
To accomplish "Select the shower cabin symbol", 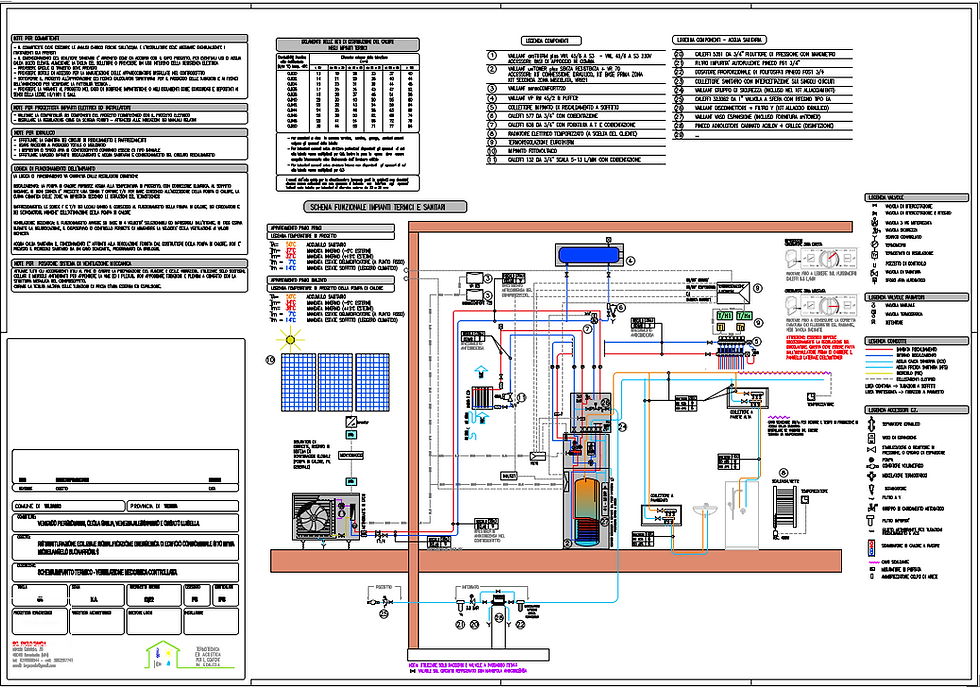I will click(742, 514).
